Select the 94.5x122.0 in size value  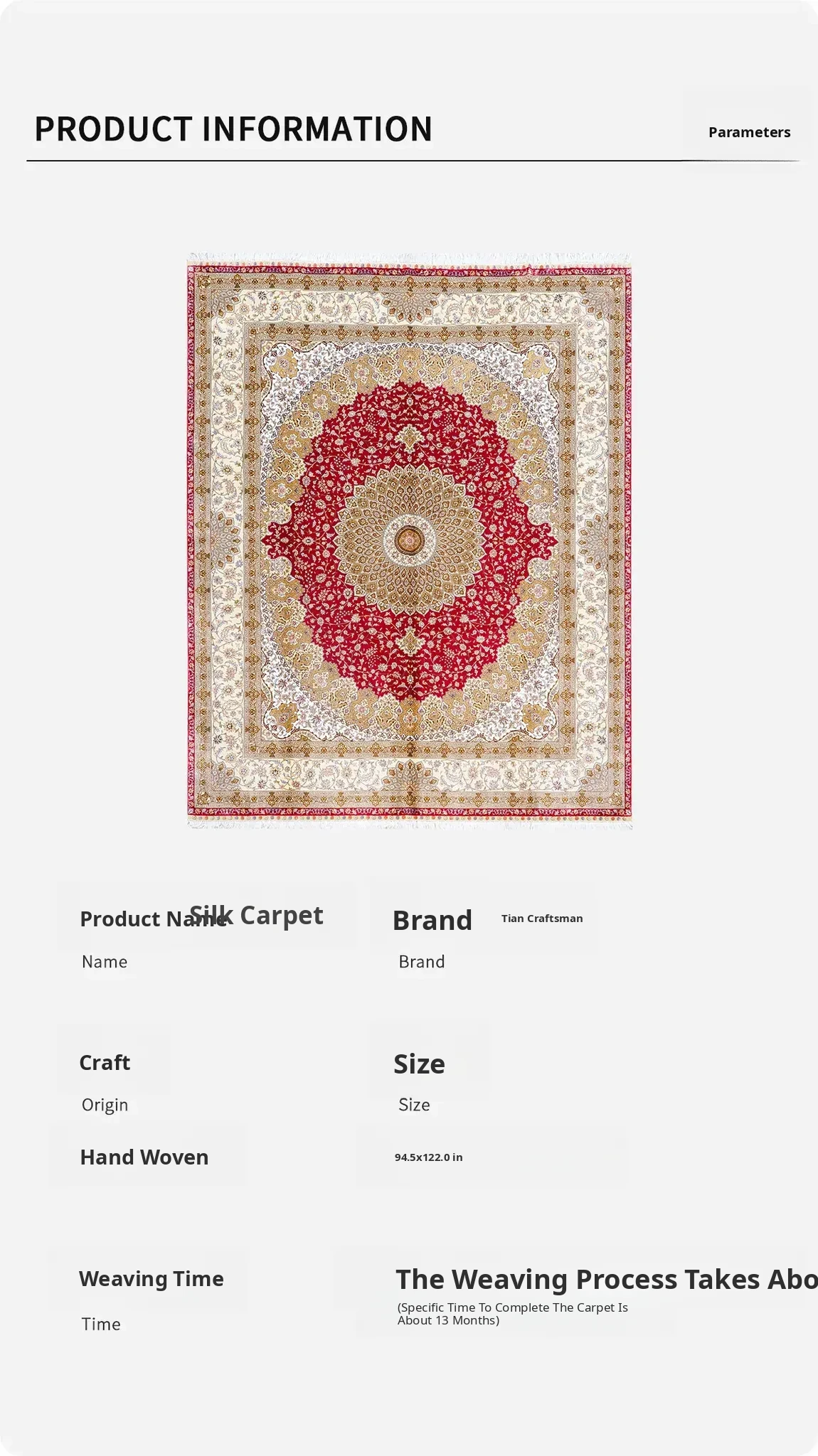pos(429,1157)
